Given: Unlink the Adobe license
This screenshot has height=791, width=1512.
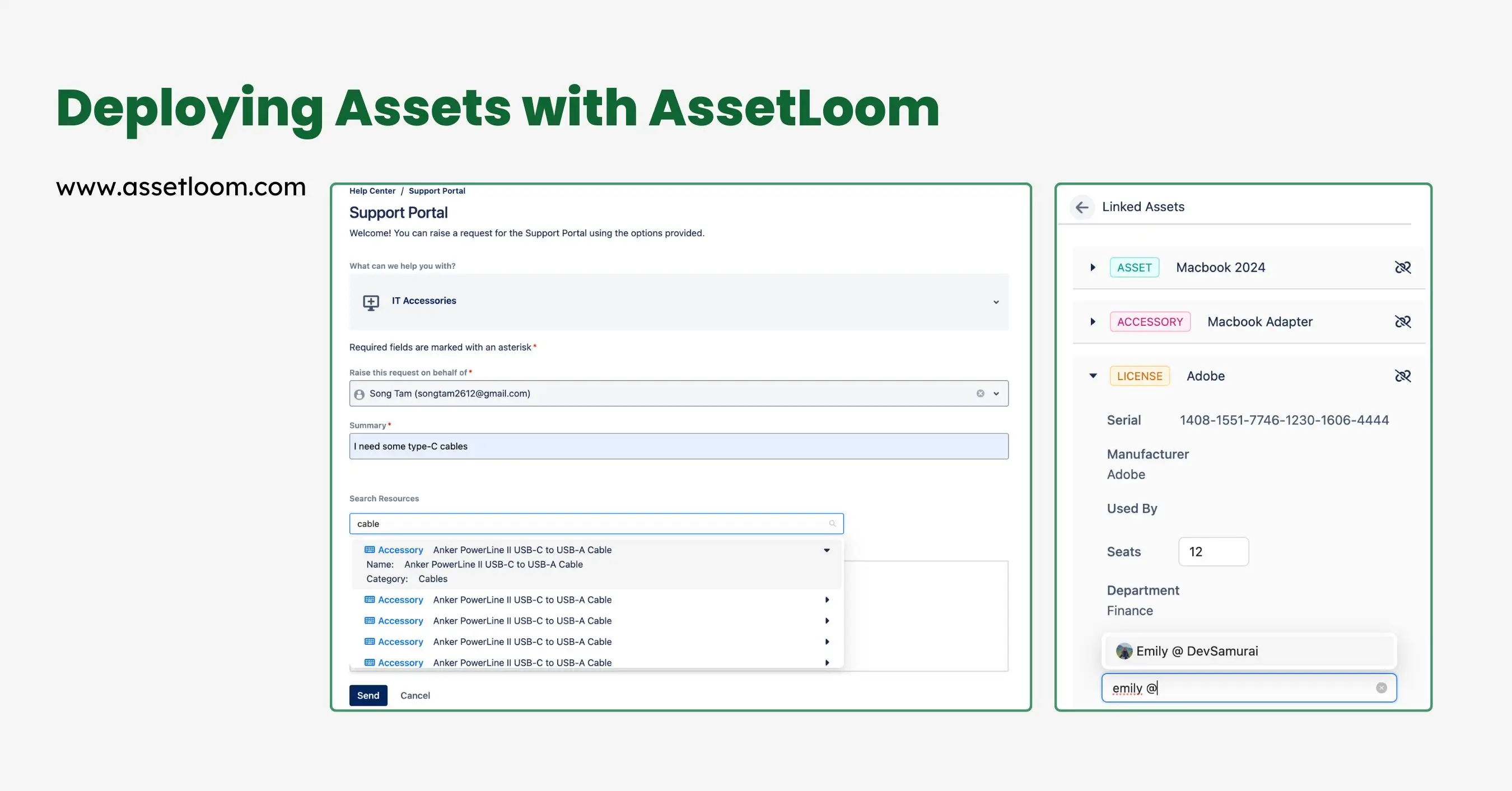Looking at the screenshot, I should 1402,376.
